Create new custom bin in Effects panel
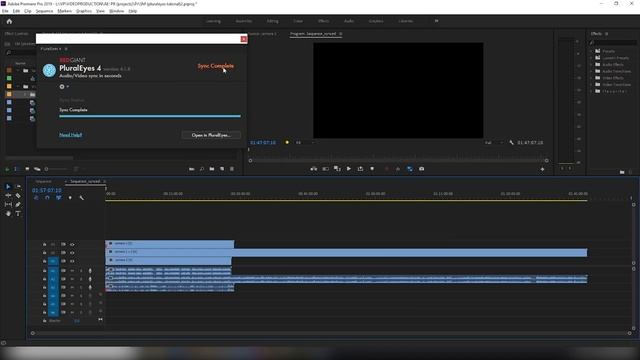 click(x=622, y=172)
